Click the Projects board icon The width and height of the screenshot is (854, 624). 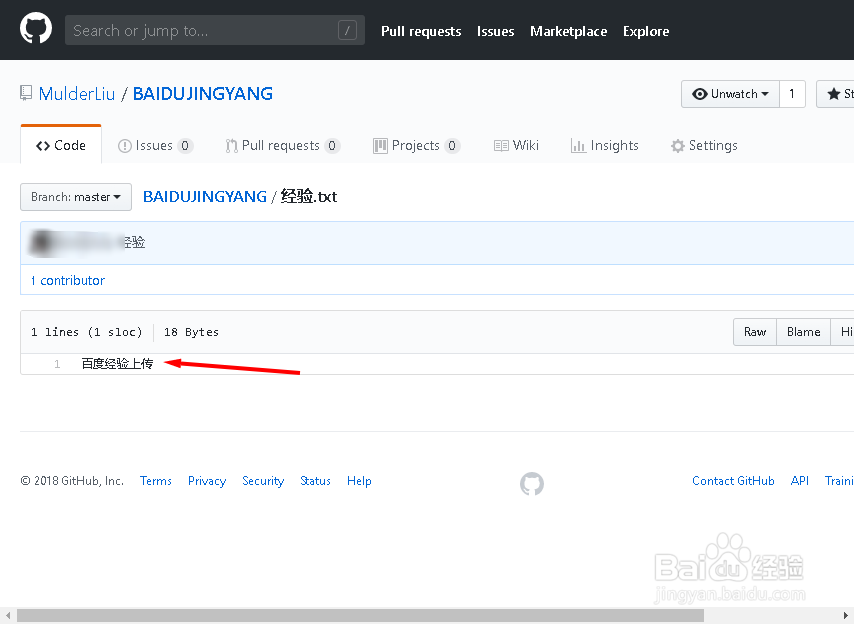coord(380,146)
